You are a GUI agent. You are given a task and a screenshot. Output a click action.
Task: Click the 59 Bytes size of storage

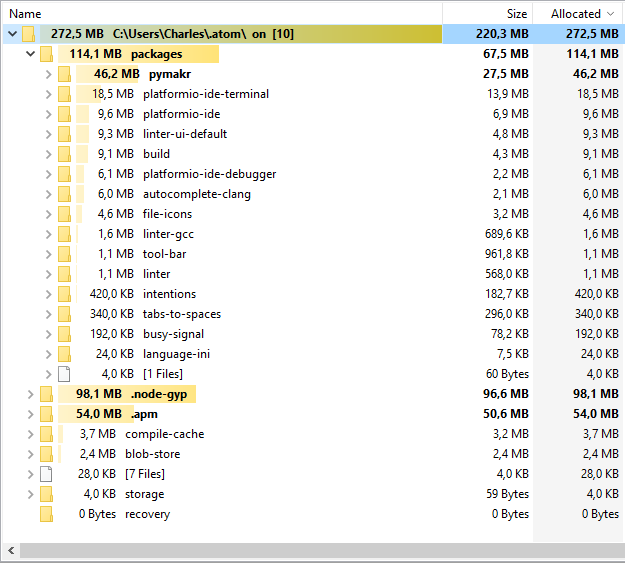pyautogui.click(x=507, y=494)
